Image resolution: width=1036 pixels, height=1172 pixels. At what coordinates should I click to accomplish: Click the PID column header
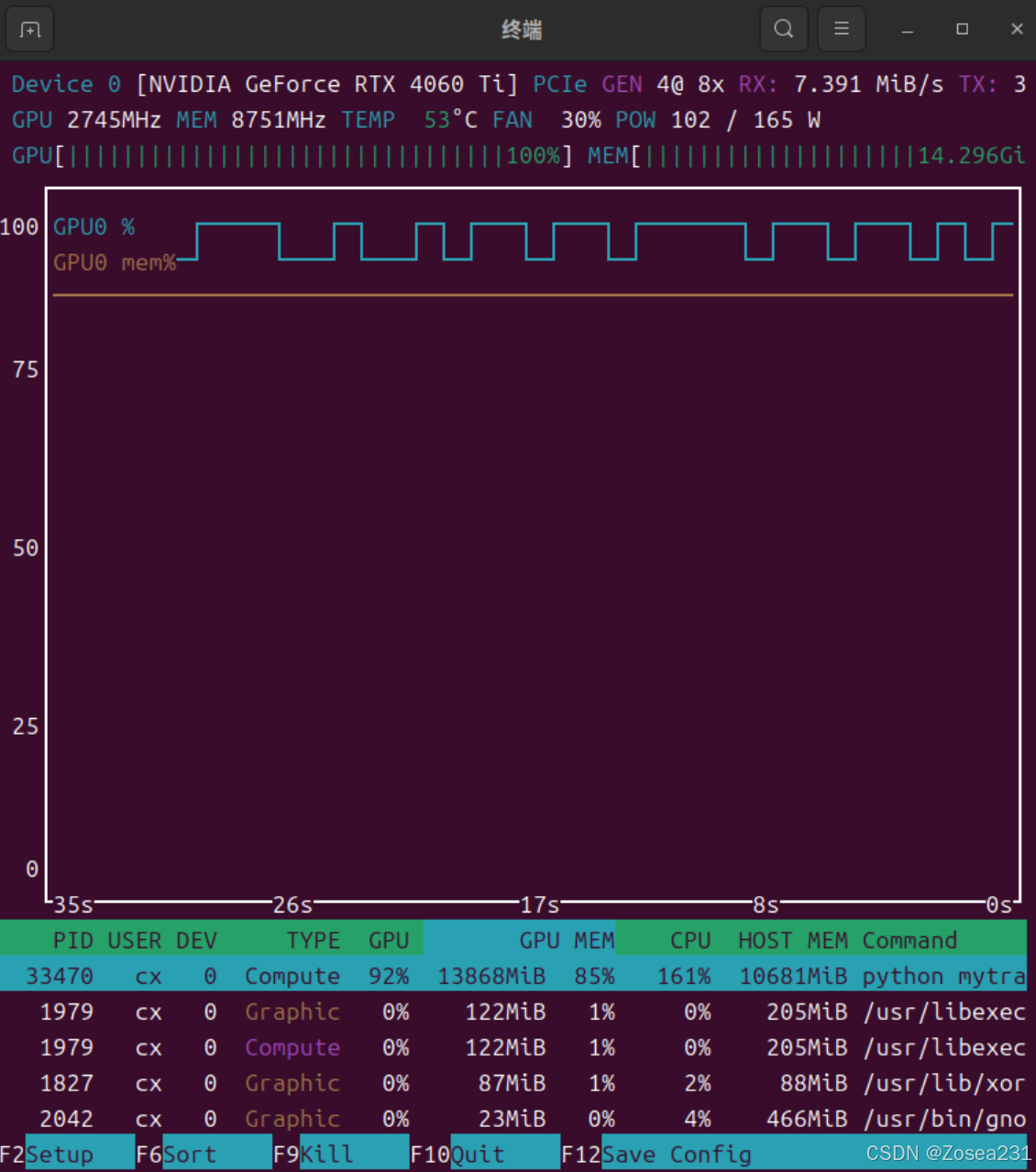pos(72,940)
